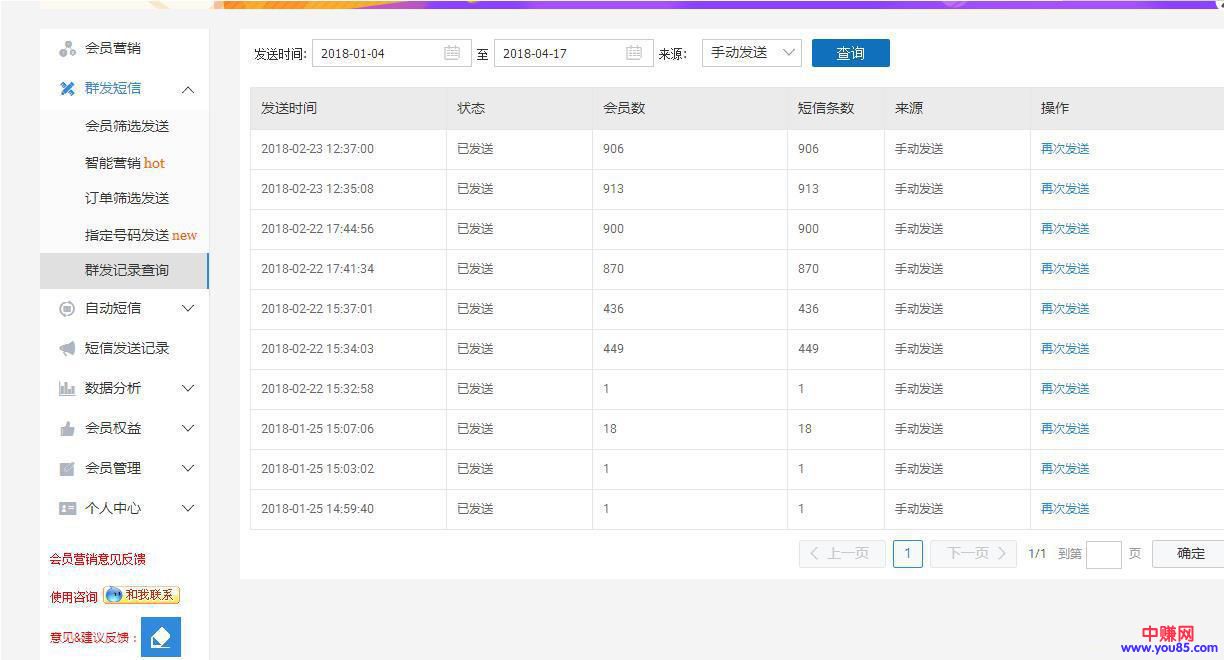Click the 群发短信 sidebar icon

coord(67,88)
